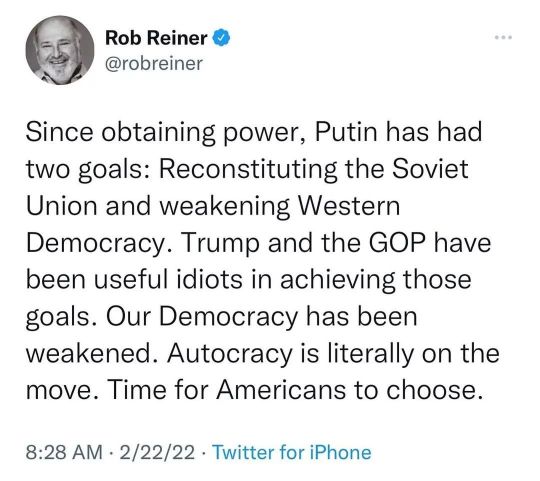Click the word Western in the tweet
Image resolution: width=540 pixels, height=481 pixels.
[x=349, y=206]
